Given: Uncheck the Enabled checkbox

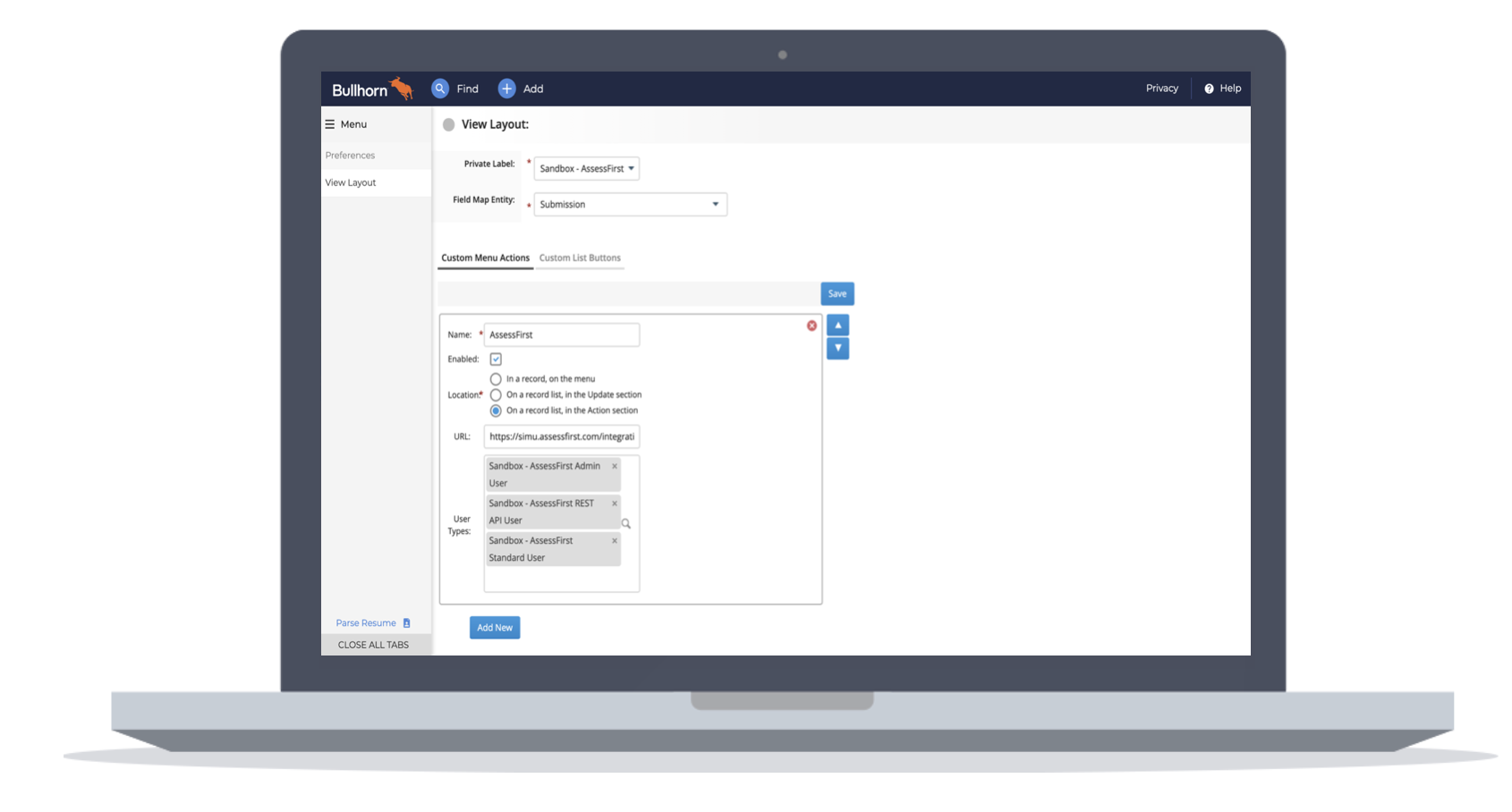Looking at the screenshot, I should [496, 359].
